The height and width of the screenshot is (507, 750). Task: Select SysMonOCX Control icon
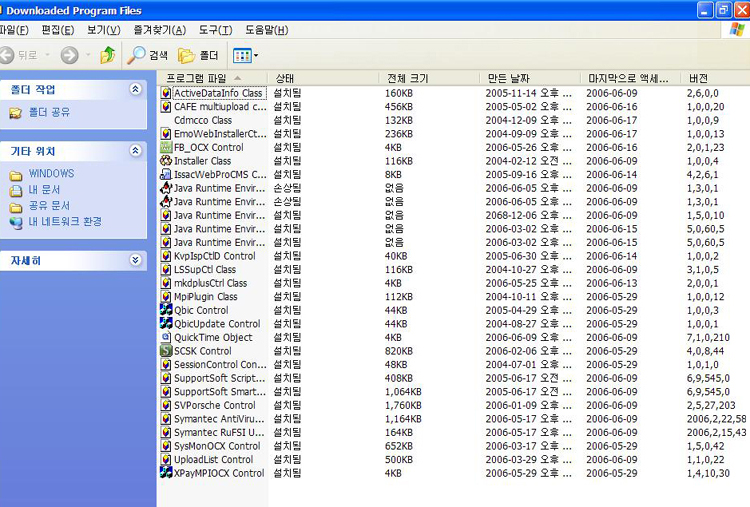point(165,446)
